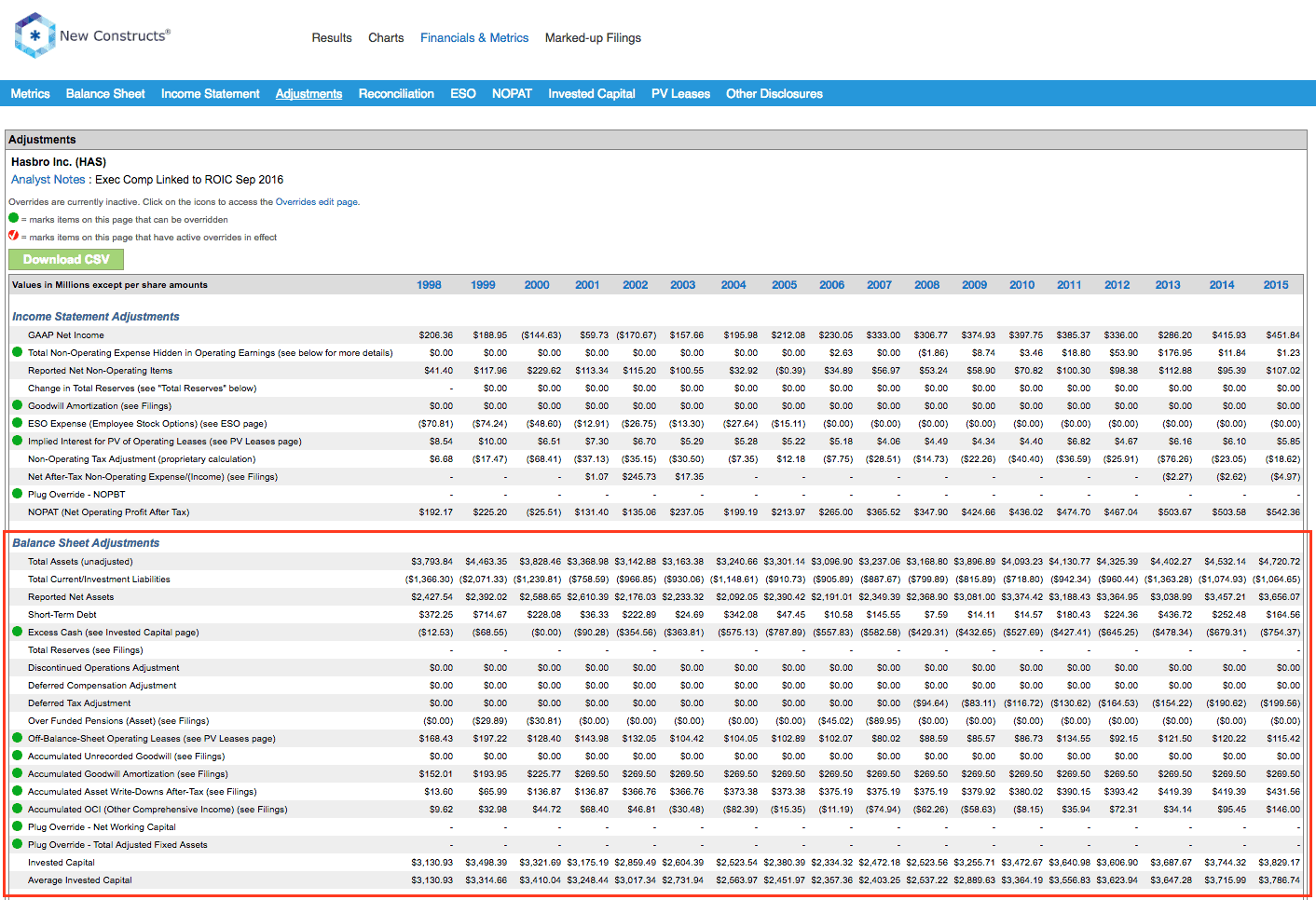The height and width of the screenshot is (900, 1316).
Task: Switch to Other Disclosures tab
Action: [775, 94]
